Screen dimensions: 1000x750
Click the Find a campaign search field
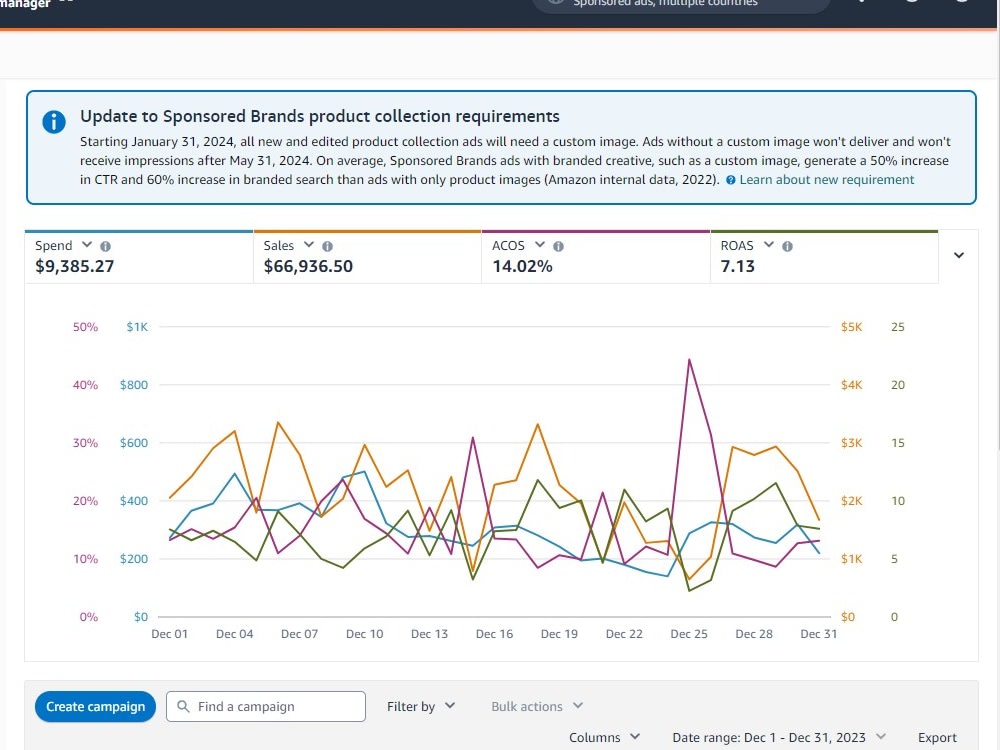click(x=266, y=707)
